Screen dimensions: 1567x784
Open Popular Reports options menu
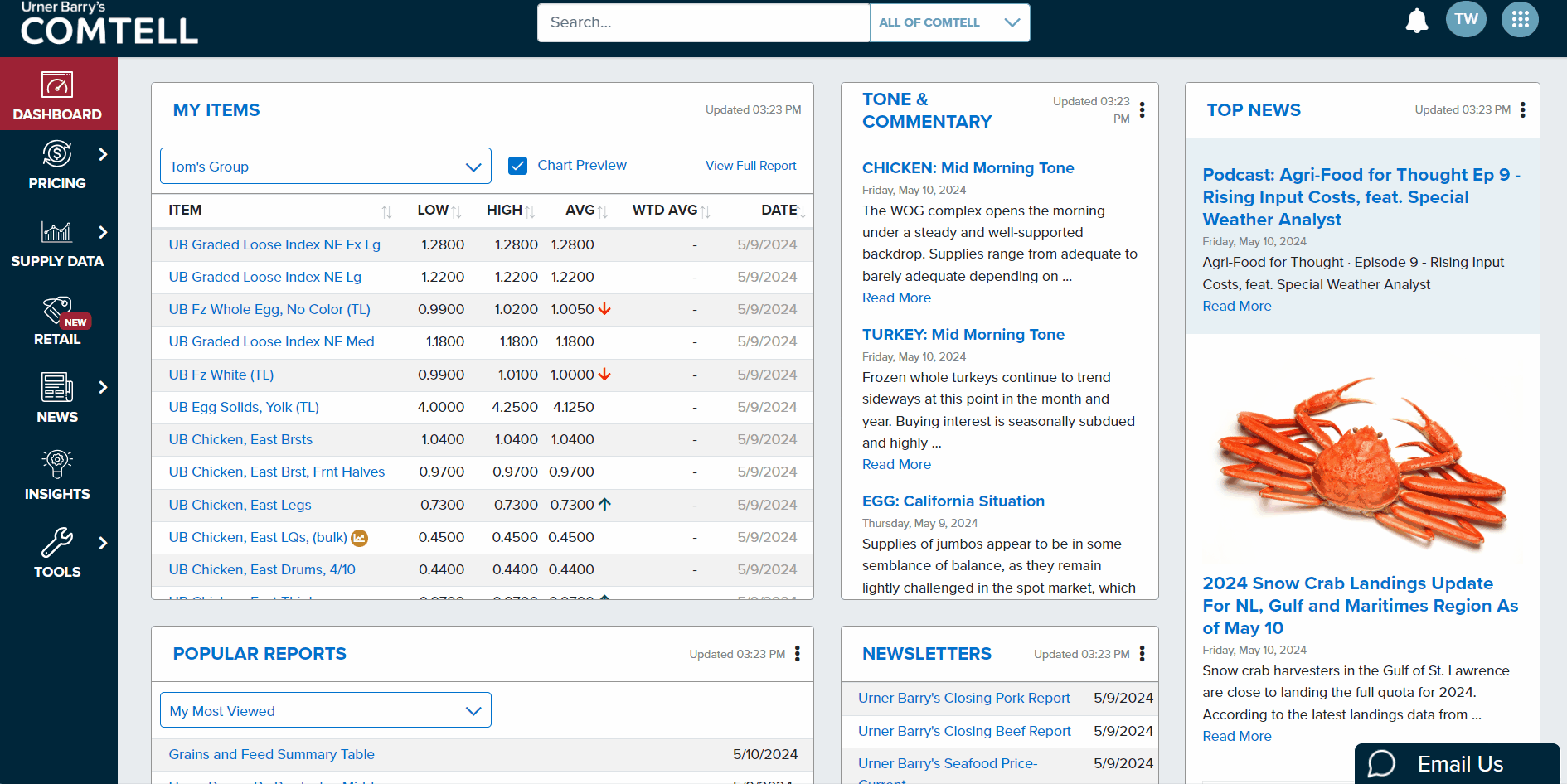pyautogui.click(x=798, y=653)
